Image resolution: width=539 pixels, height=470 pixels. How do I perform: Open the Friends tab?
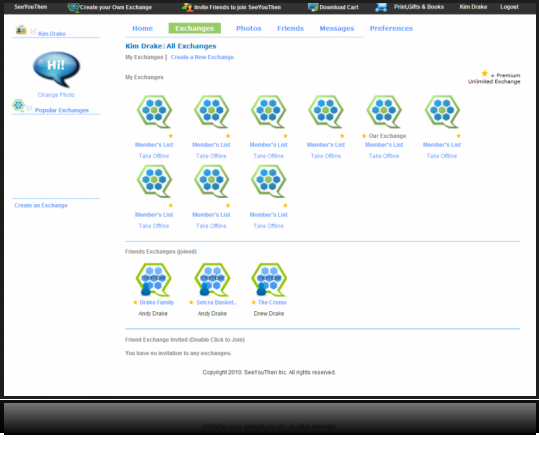(290, 29)
